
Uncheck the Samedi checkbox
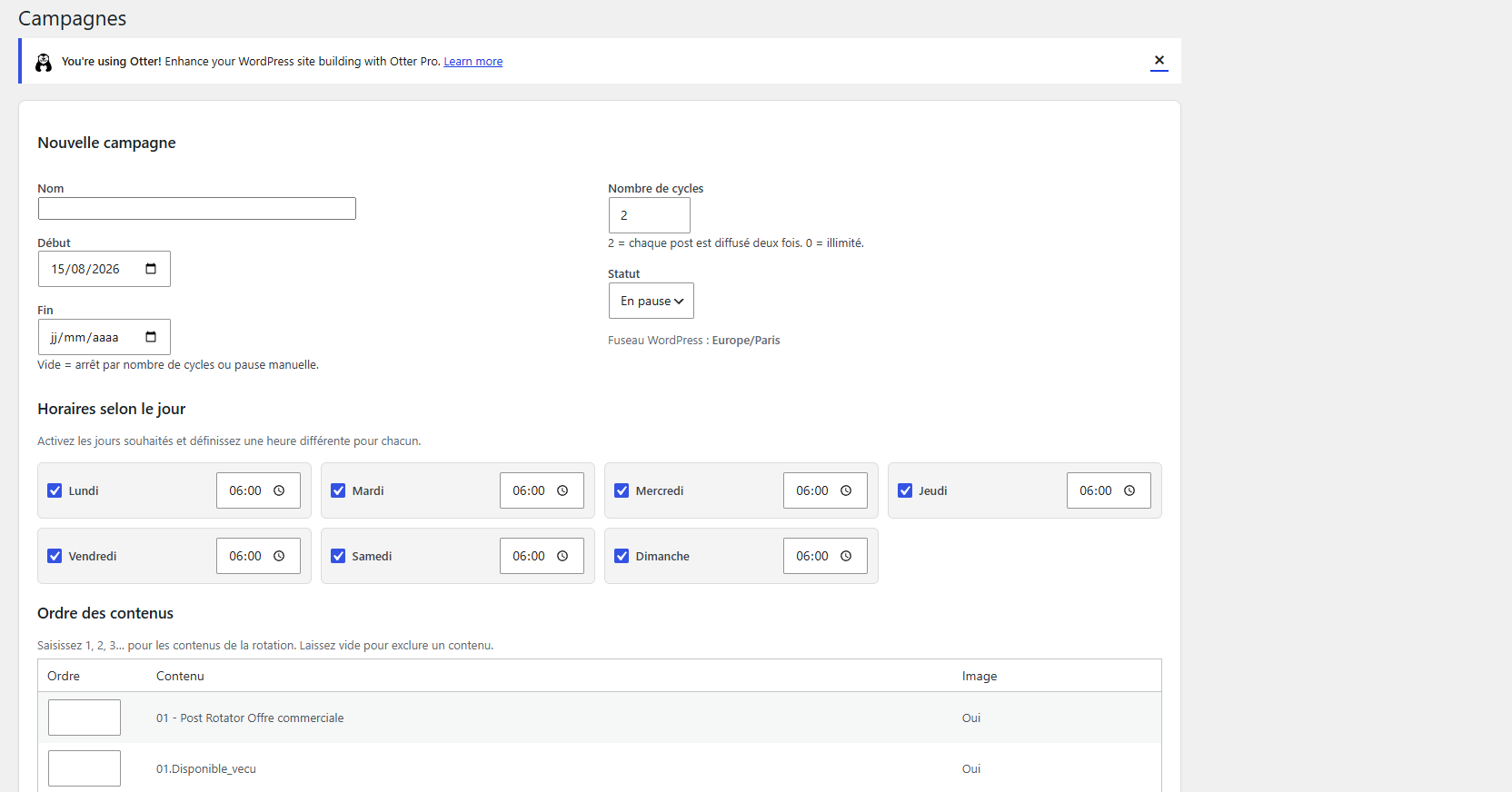tap(338, 556)
